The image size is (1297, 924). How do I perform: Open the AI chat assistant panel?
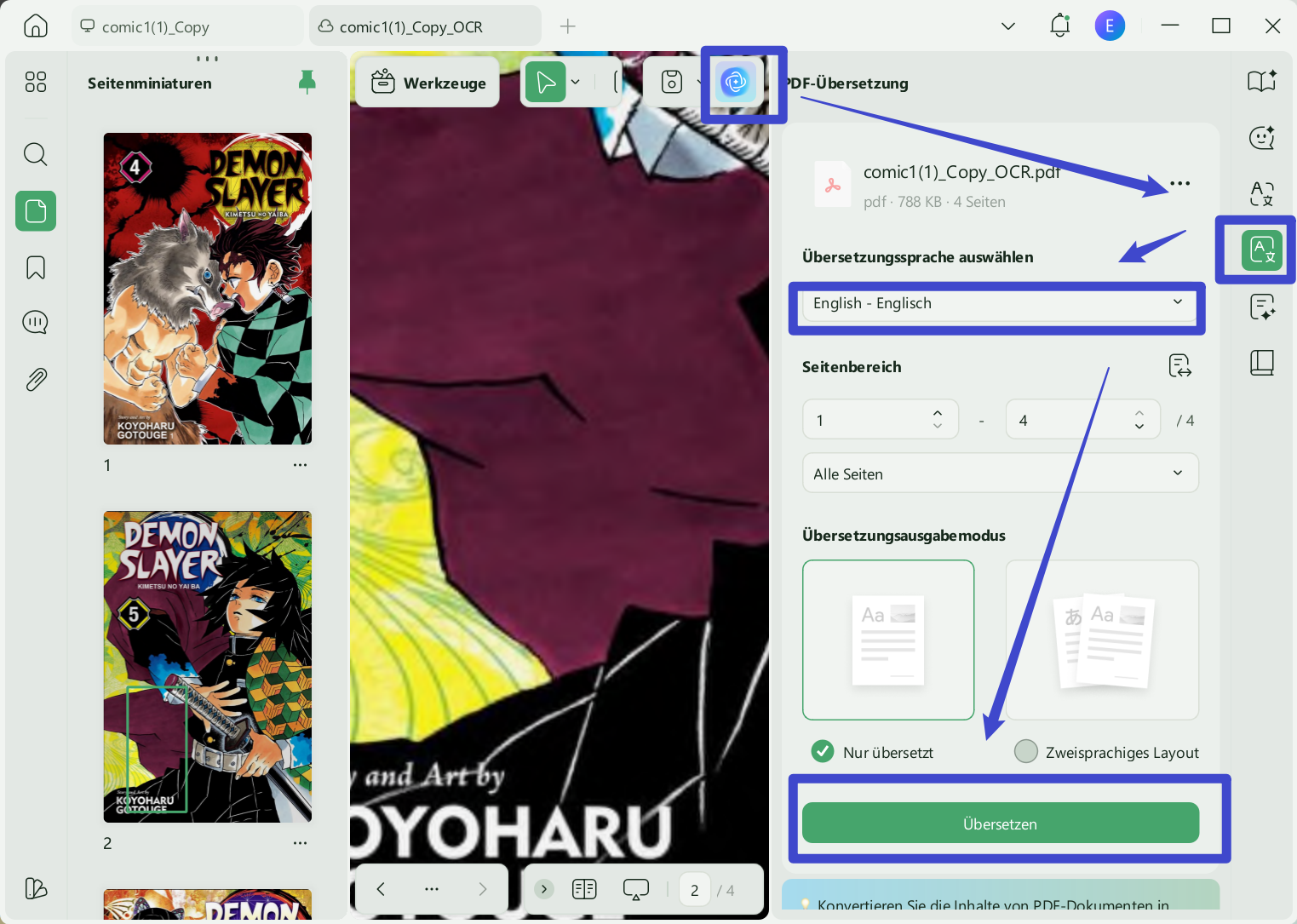click(x=1261, y=137)
